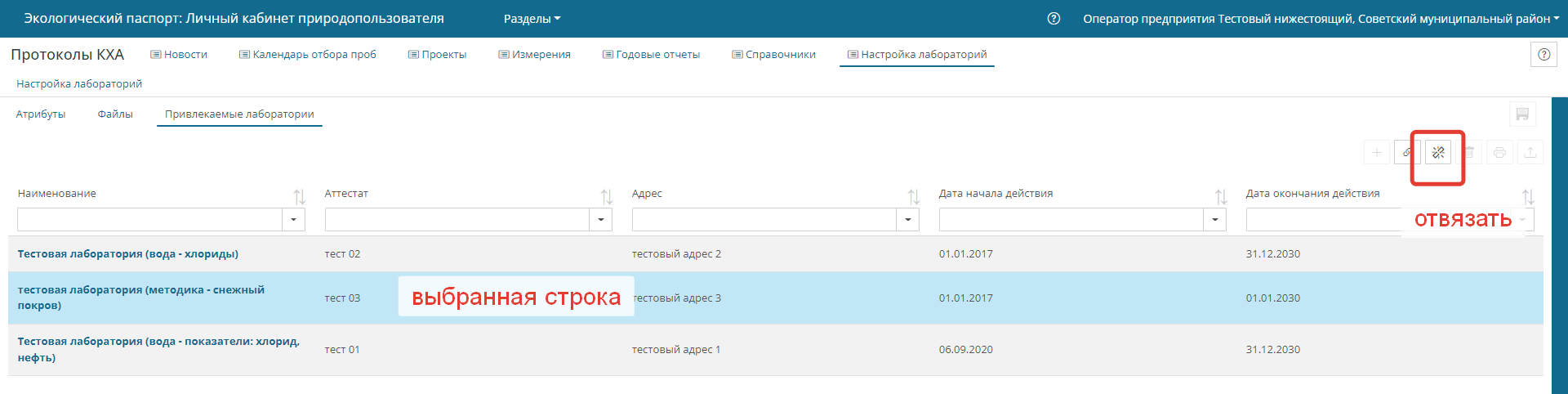Image resolution: width=1568 pixels, height=394 pixels.
Task: Click the link laboratory chain icon
Action: (x=1407, y=153)
